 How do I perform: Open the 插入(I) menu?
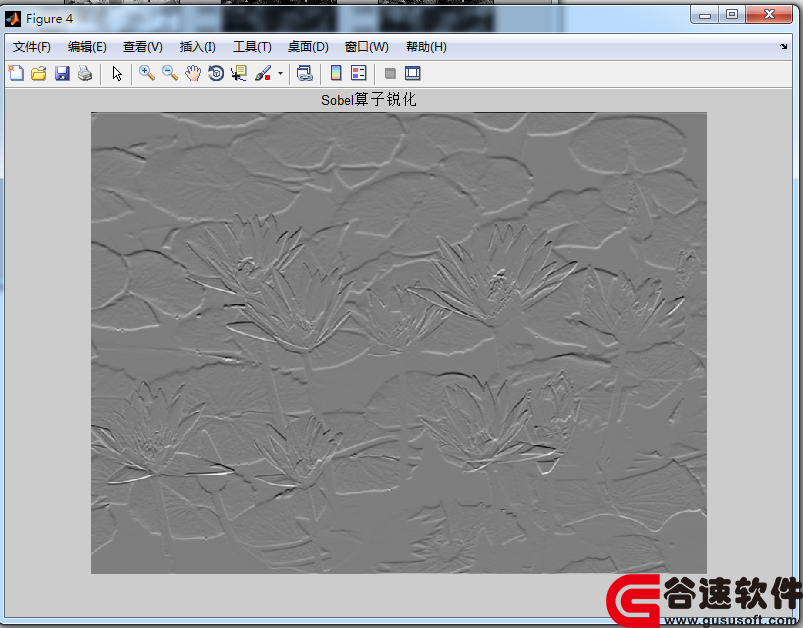pos(198,47)
